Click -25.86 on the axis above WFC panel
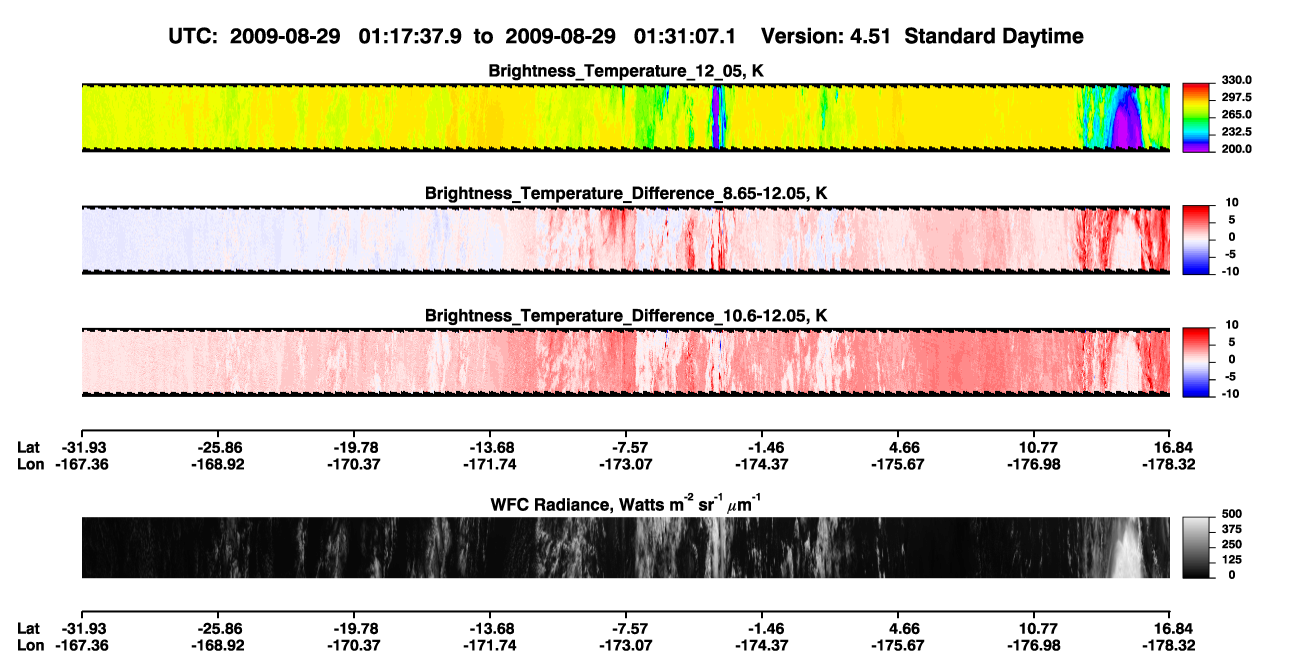This screenshot has width=1300, height=667. click(x=219, y=447)
